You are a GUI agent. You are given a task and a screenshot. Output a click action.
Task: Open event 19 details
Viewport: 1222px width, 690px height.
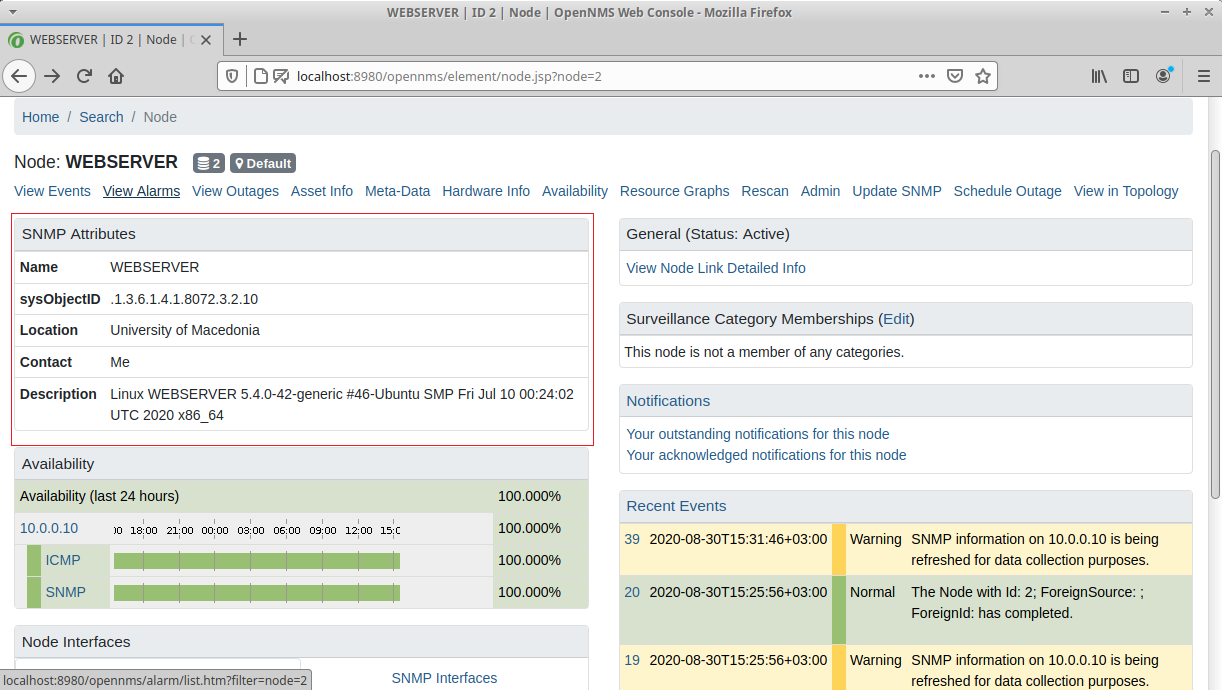pyautogui.click(x=632, y=660)
